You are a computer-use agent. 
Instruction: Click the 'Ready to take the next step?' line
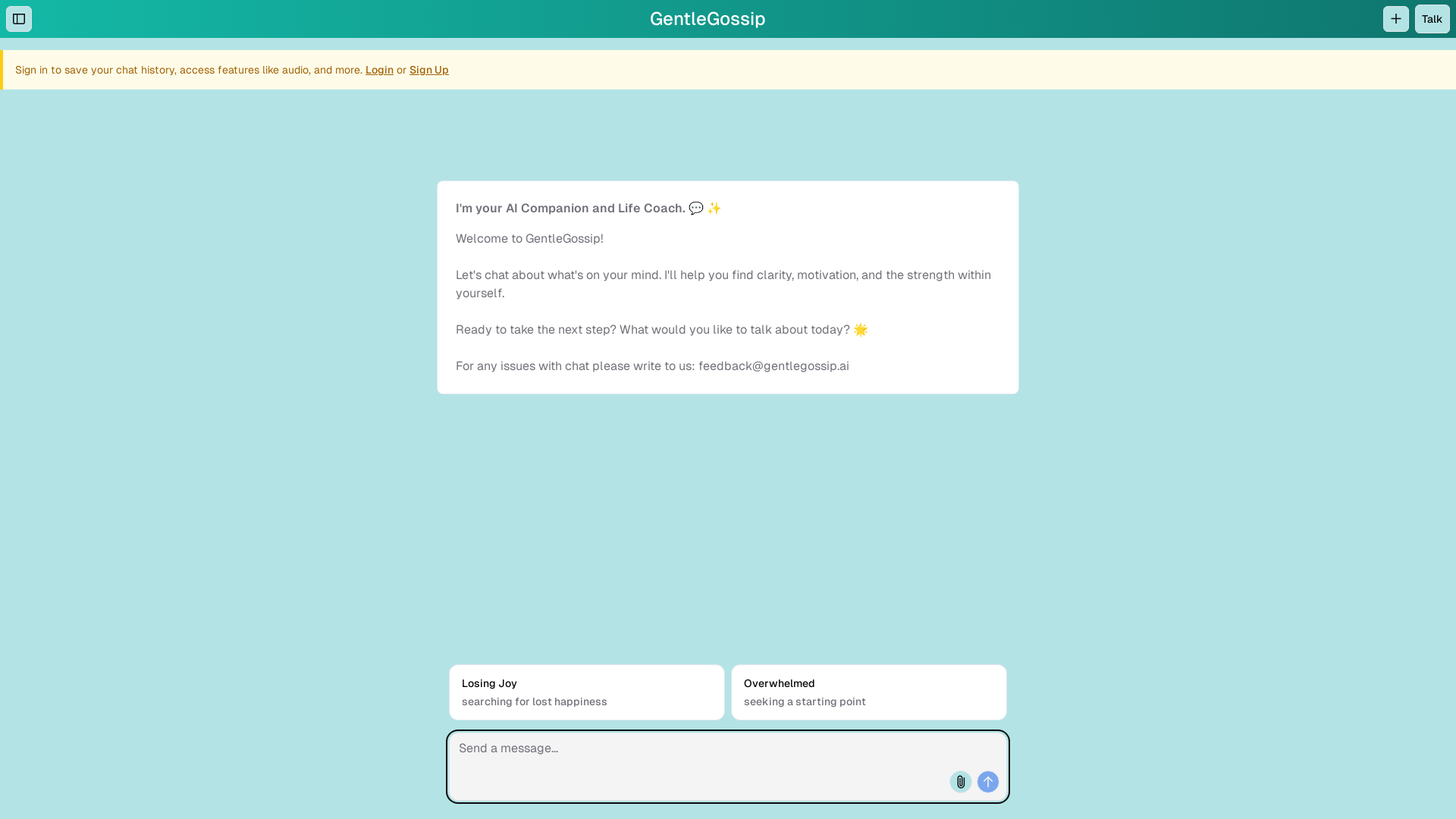point(661,330)
